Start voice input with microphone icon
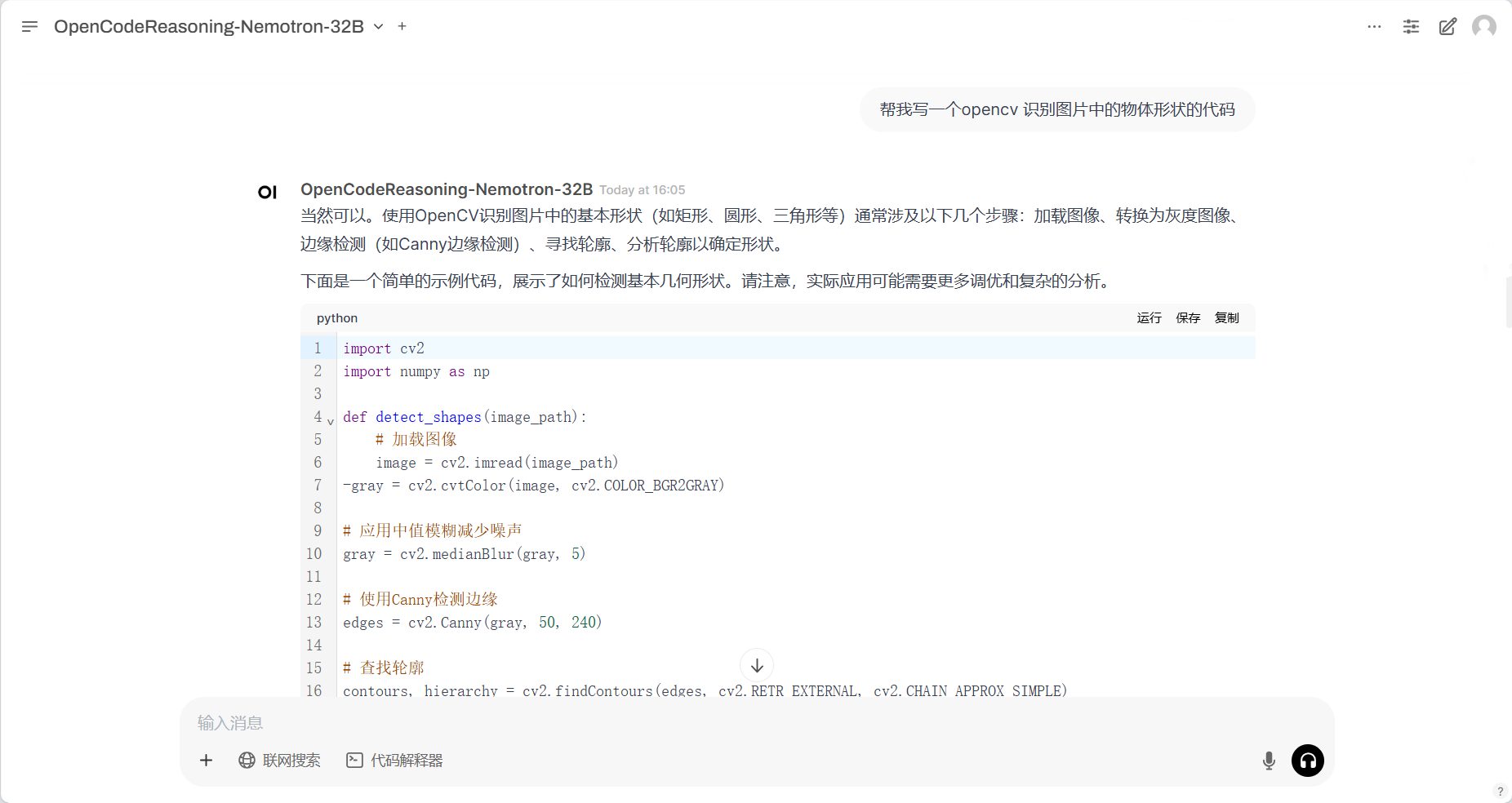The image size is (1512, 803). coord(1269,761)
